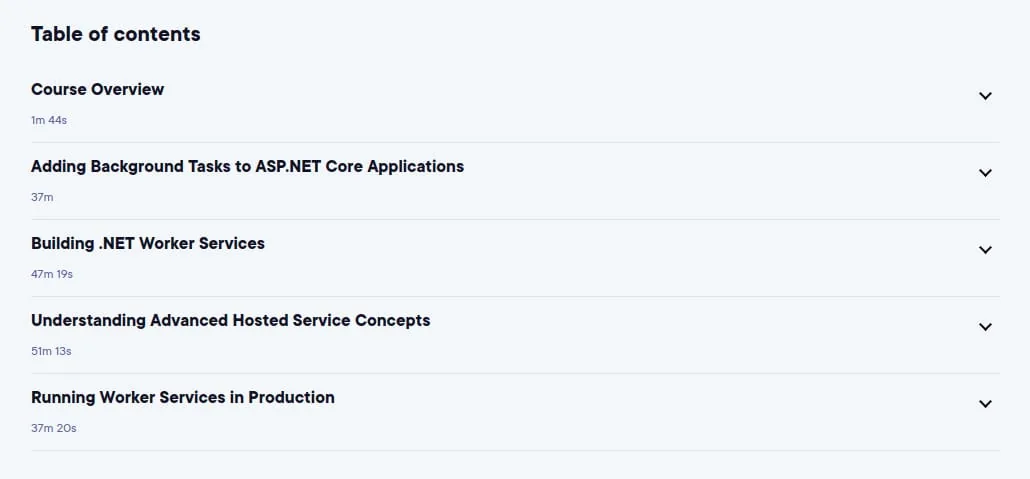This screenshot has width=1030, height=479.
Task: Click the Table of contents heading
Action: [116, 34]
